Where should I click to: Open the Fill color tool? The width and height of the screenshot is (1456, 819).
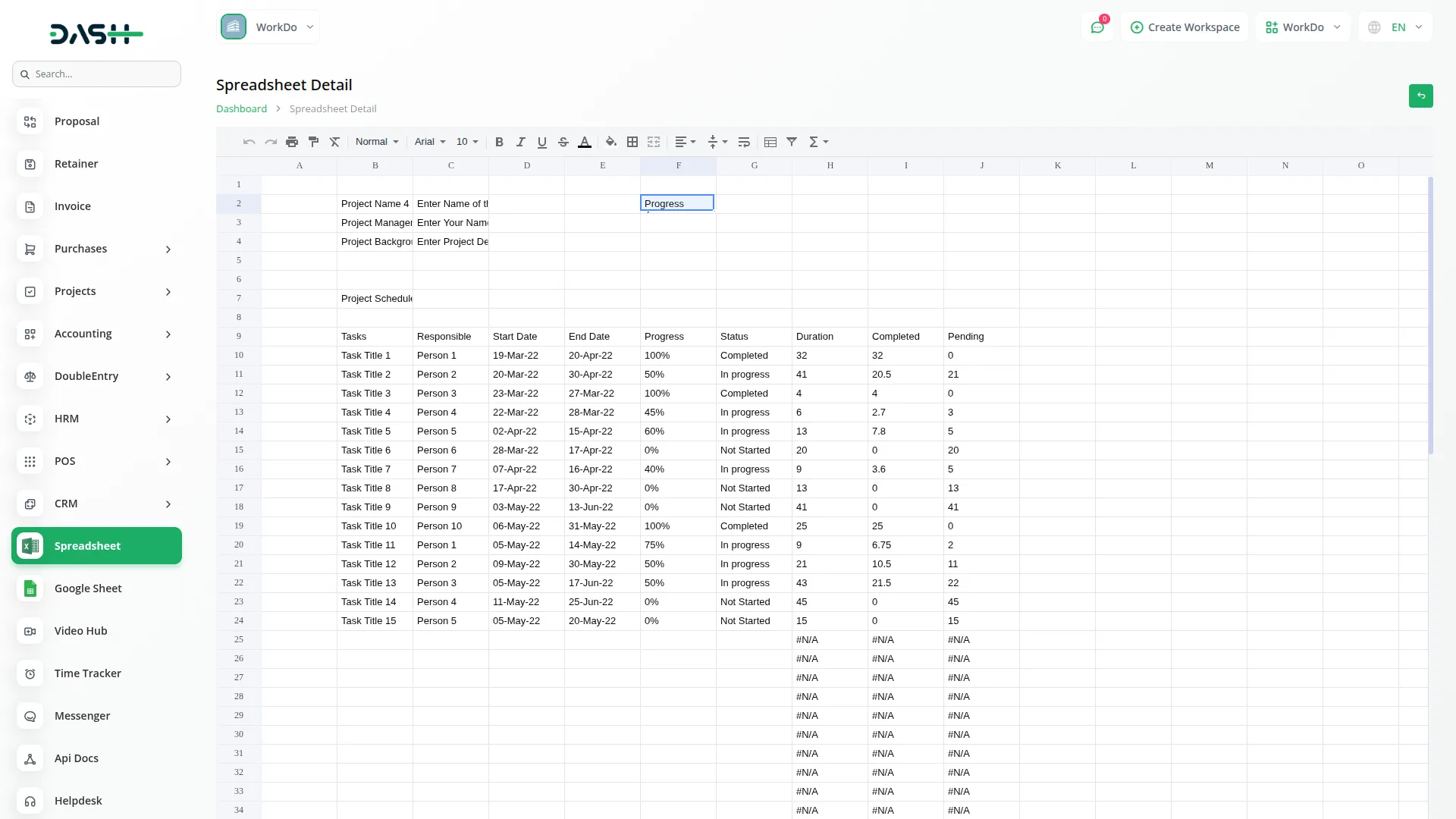click(611, 142)
